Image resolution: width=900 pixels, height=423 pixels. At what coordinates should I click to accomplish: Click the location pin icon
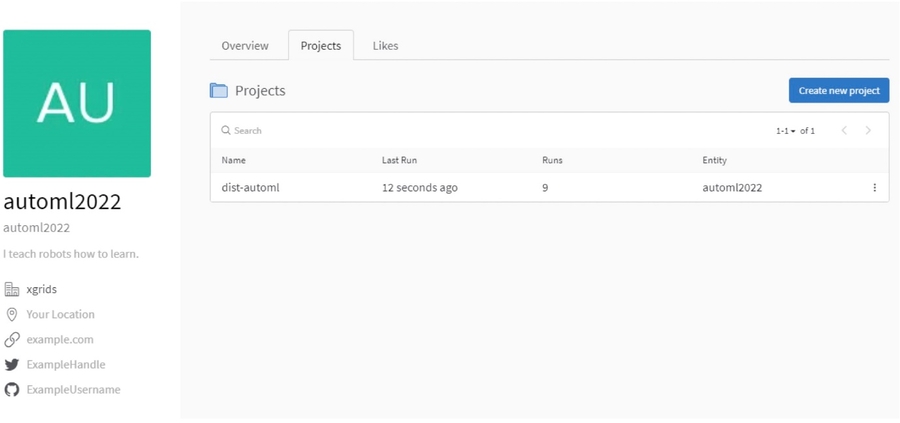point(12,314)
